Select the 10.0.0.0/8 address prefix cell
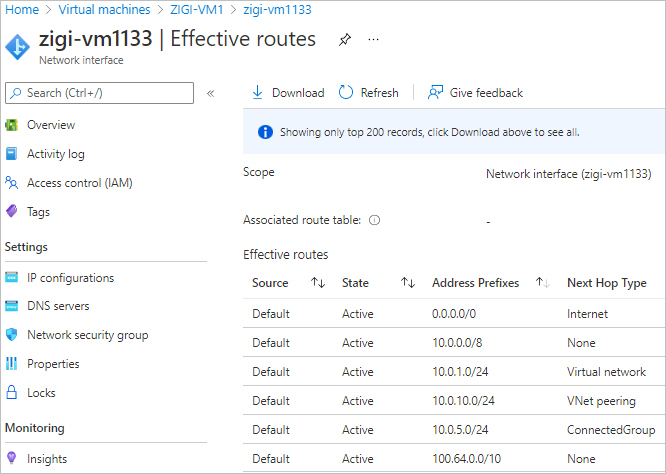666x474 pixels. pos(457,343)
